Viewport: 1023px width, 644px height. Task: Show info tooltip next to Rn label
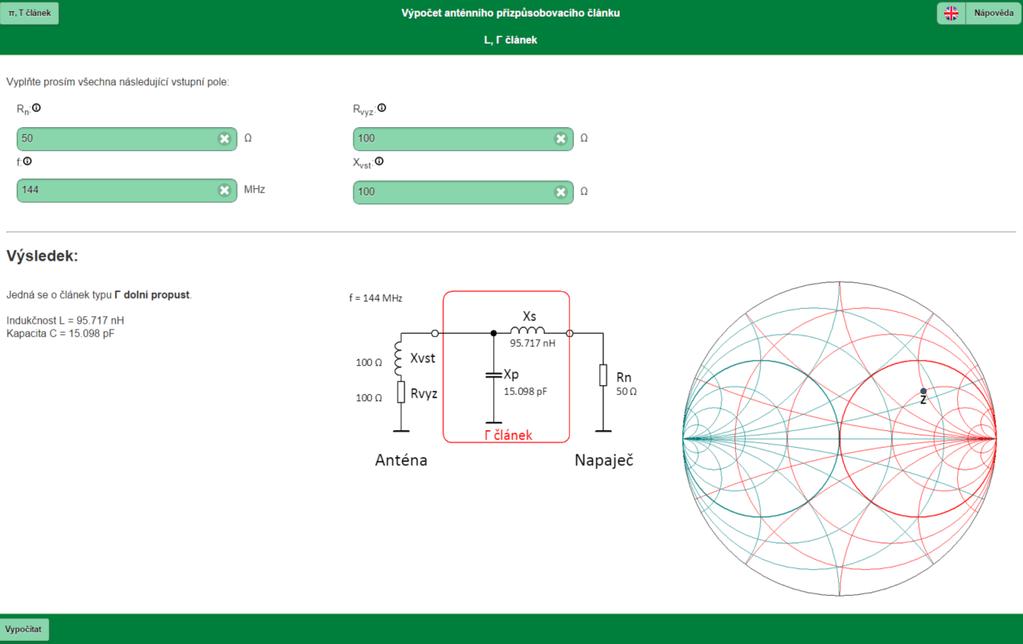[37, 108]
